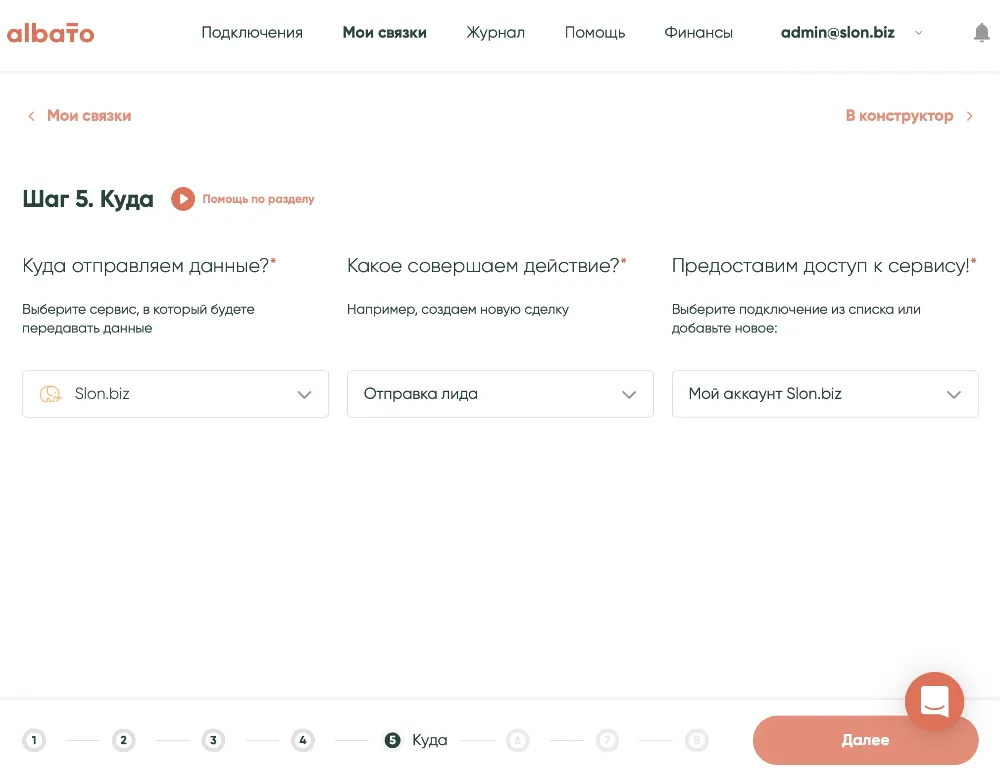The width and height of the screenshot is (1000, 772).
Task: Open Подключения in top navigation
Action: point(252,33)
